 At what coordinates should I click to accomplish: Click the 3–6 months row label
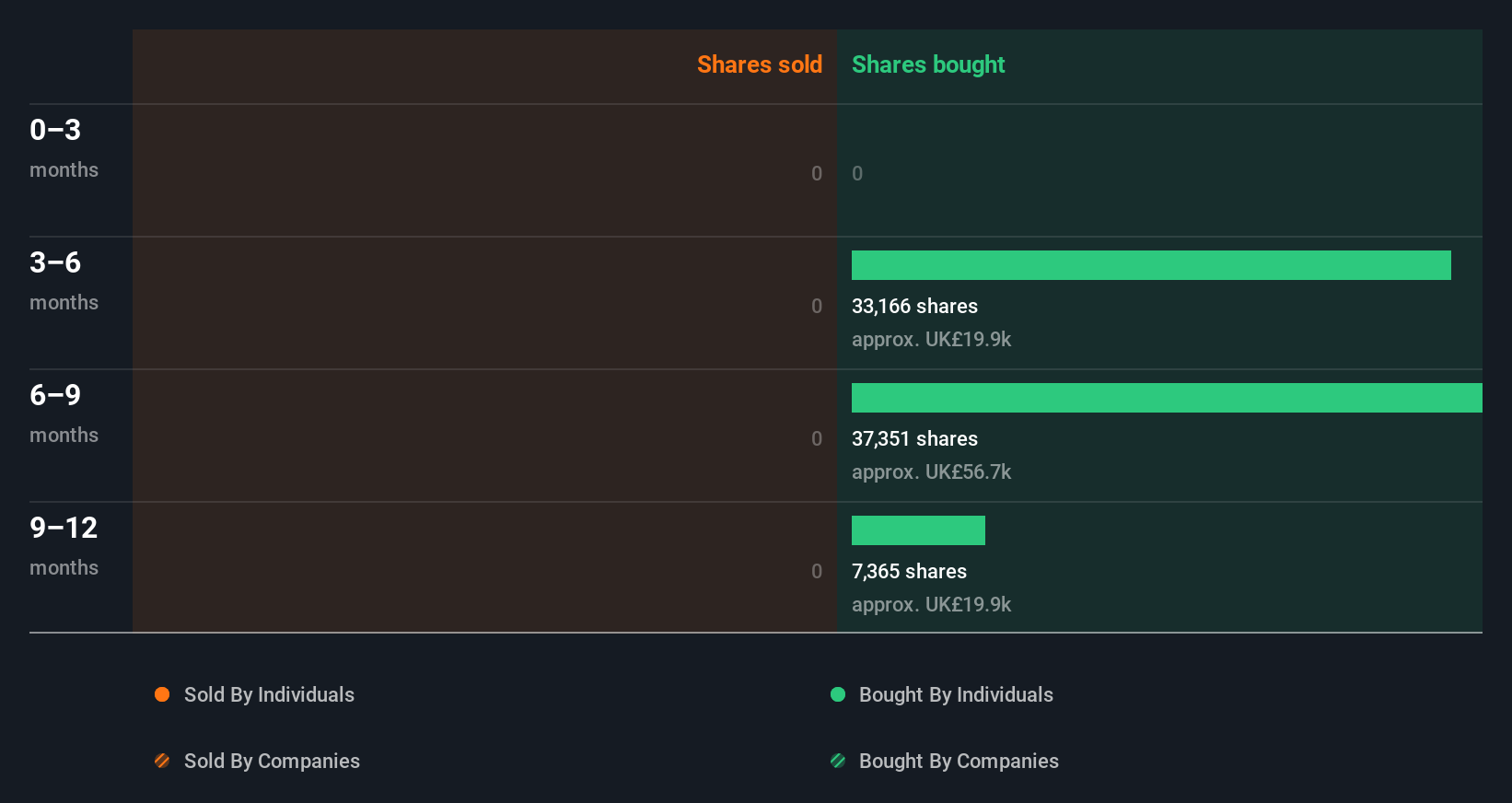click(64, 281)
